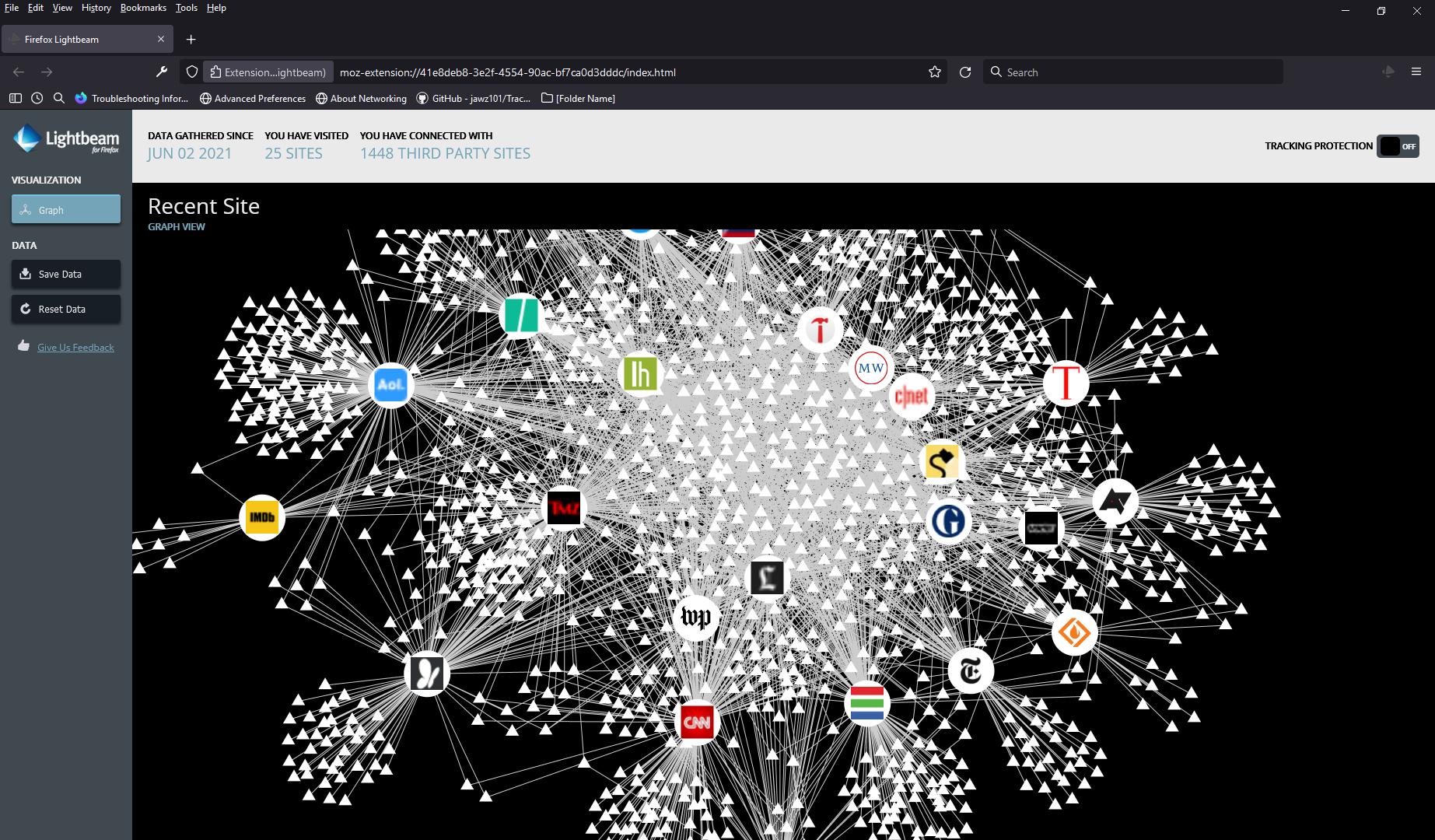Click the Lightbeam logo in sidebar
The width and height of the screenshot is (1435, 840).
pos(66,139)
